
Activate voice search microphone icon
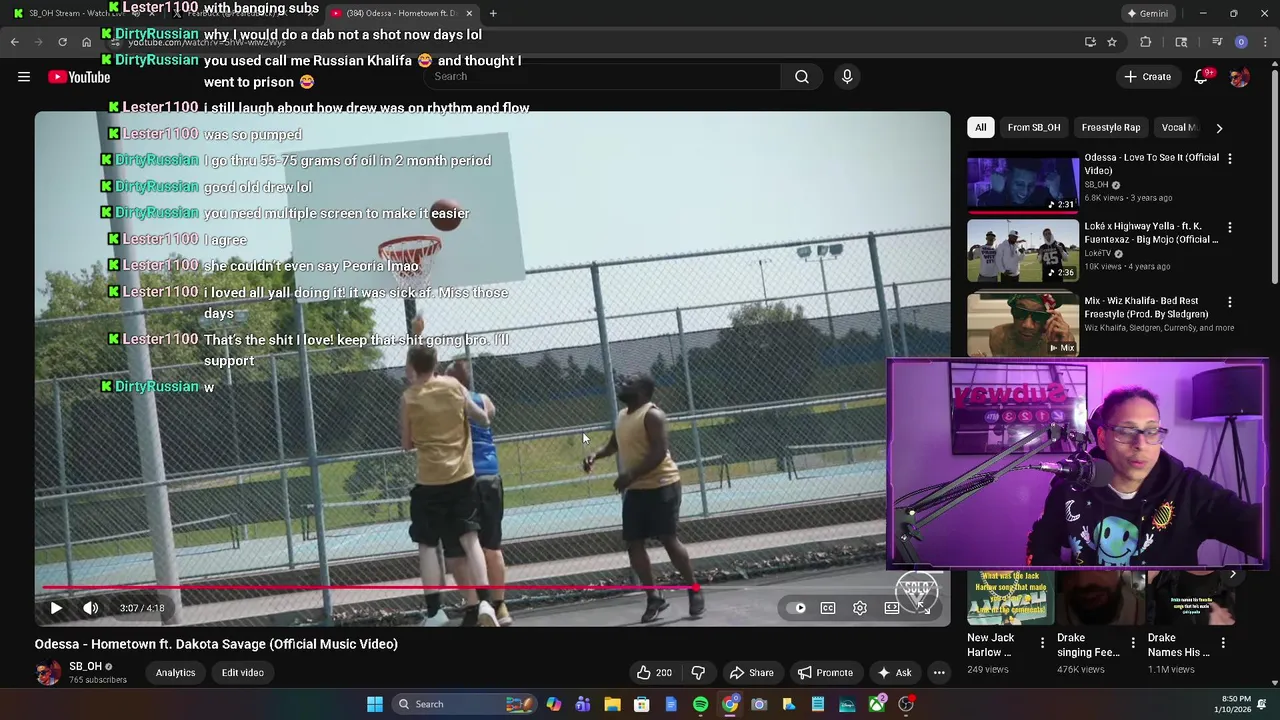[x=847, y=77]
